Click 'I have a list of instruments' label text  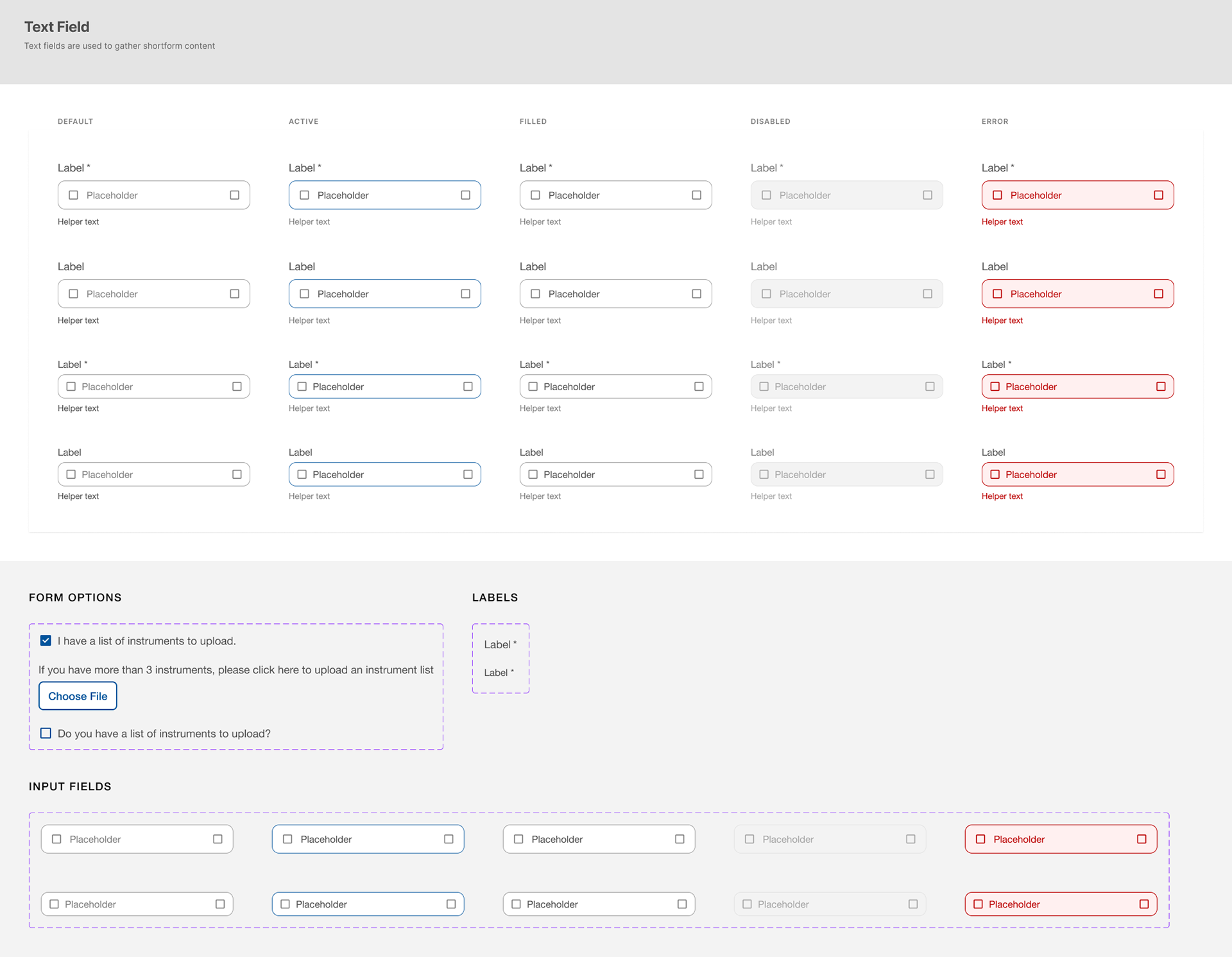point(146,641)
